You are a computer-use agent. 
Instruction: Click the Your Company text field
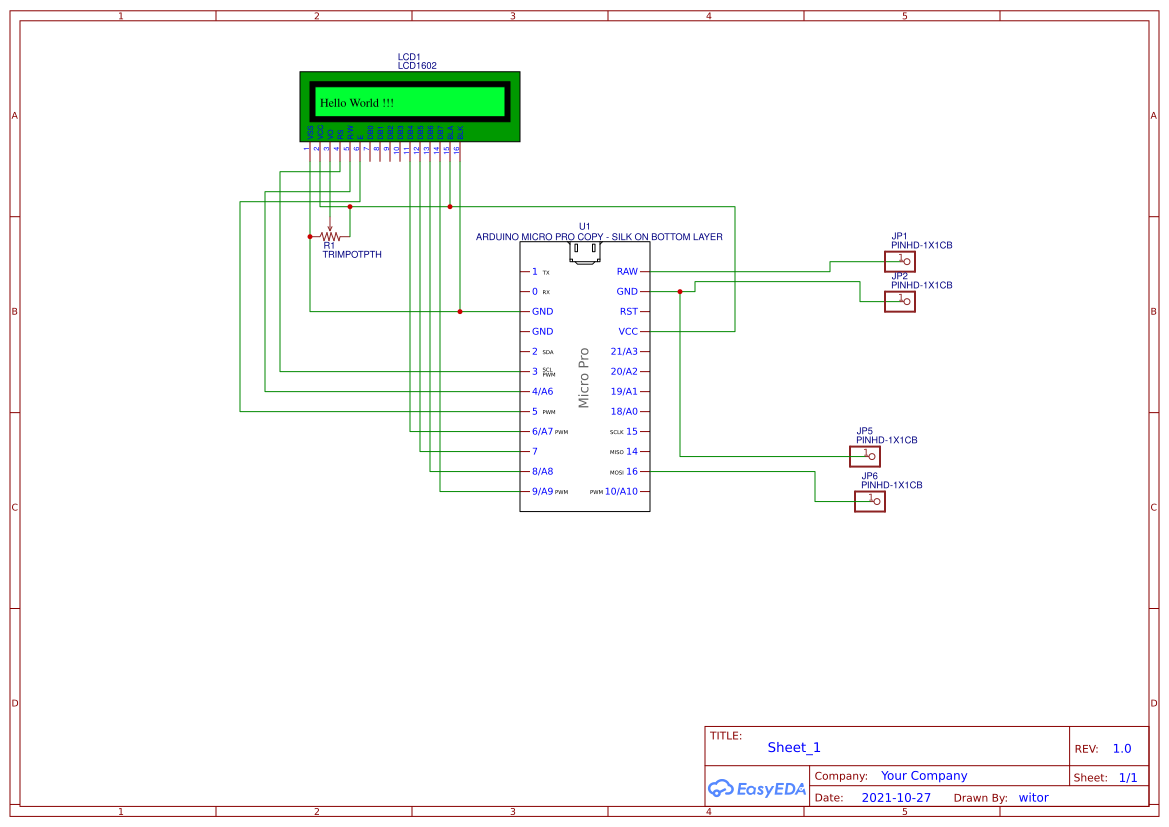[924, 775]
